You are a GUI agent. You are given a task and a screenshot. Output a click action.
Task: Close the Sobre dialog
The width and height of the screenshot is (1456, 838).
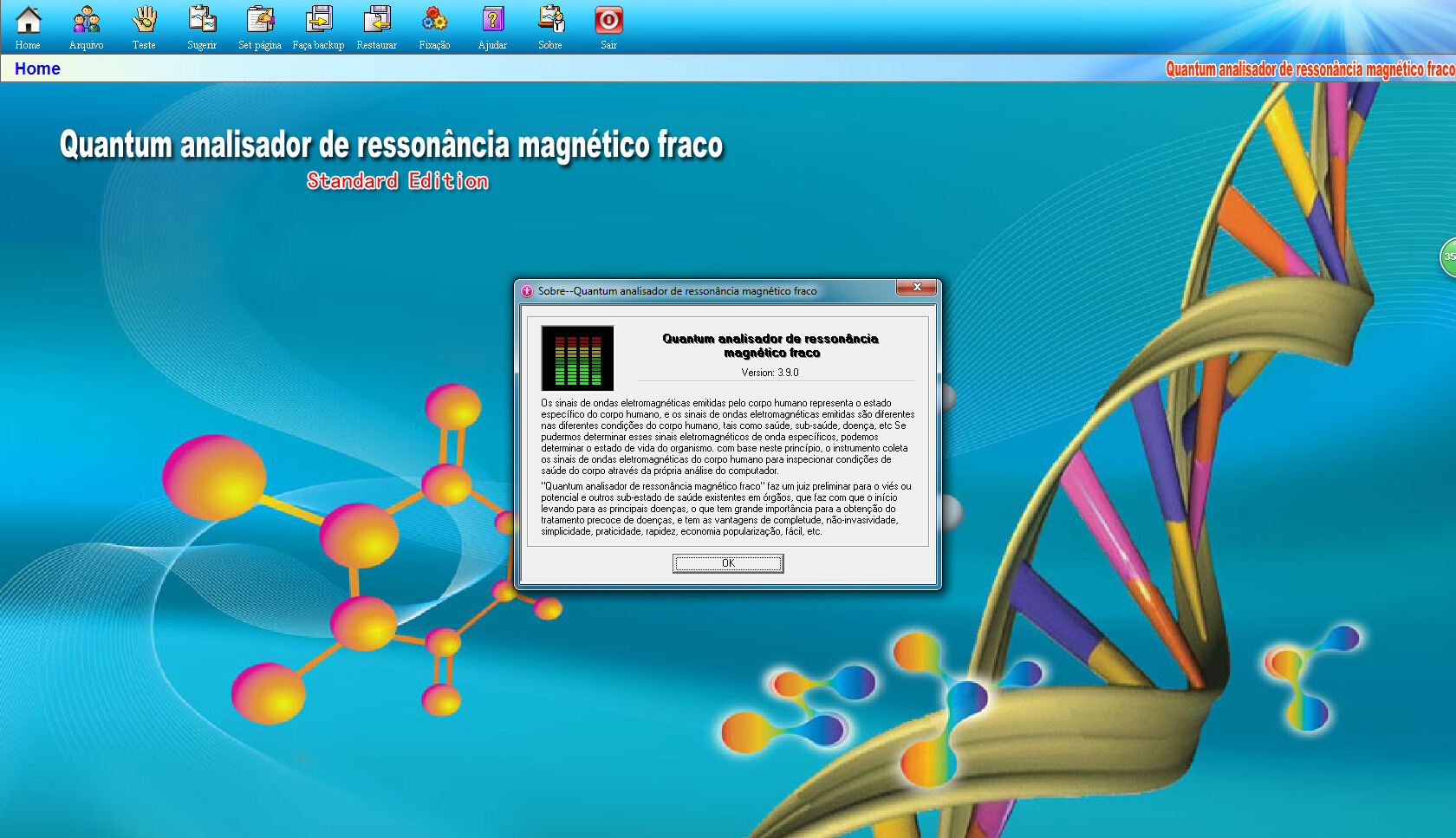917,288
